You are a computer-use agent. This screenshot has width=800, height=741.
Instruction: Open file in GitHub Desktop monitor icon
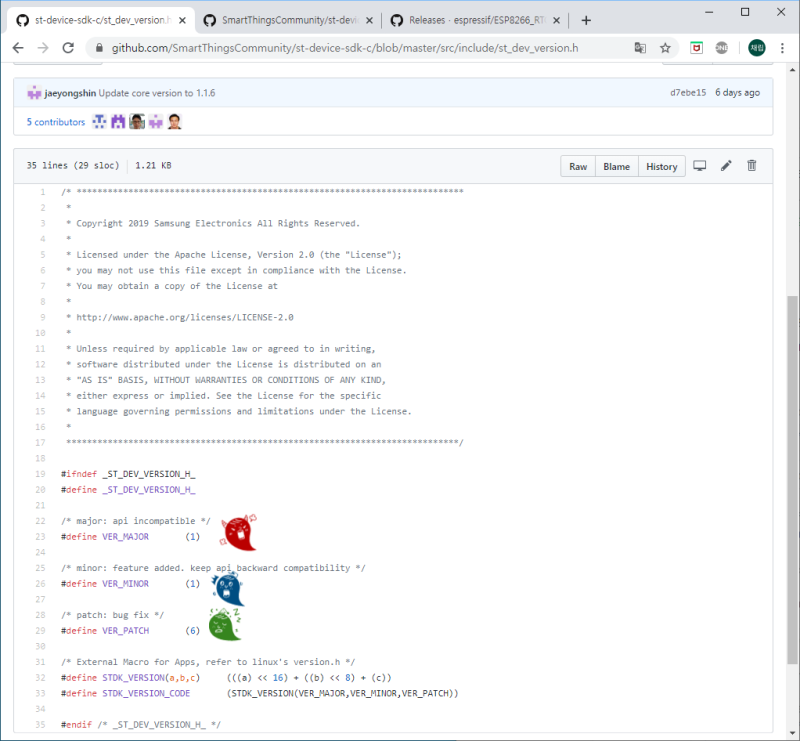[x=700, y=166]
